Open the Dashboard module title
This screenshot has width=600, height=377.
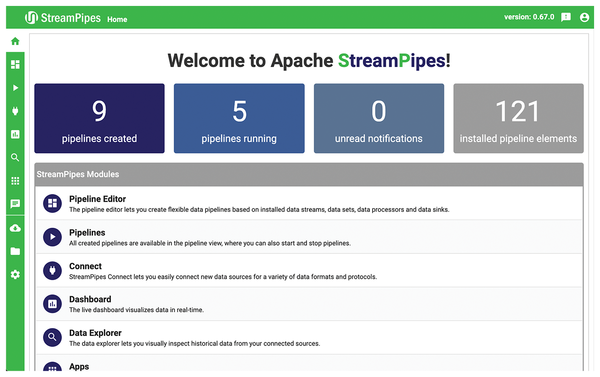(90, 299)
